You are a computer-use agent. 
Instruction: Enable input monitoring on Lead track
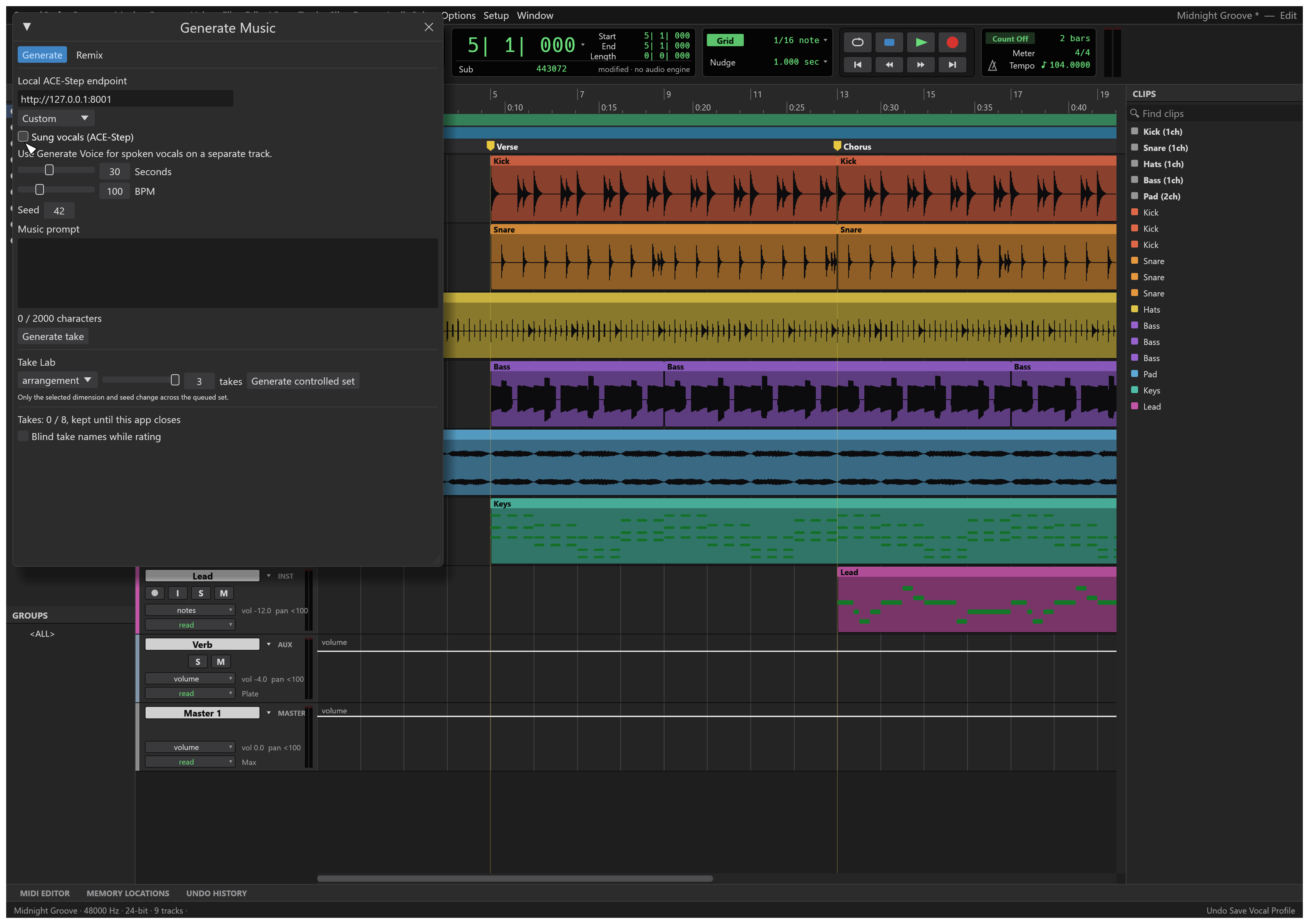[x=178, y=593]
